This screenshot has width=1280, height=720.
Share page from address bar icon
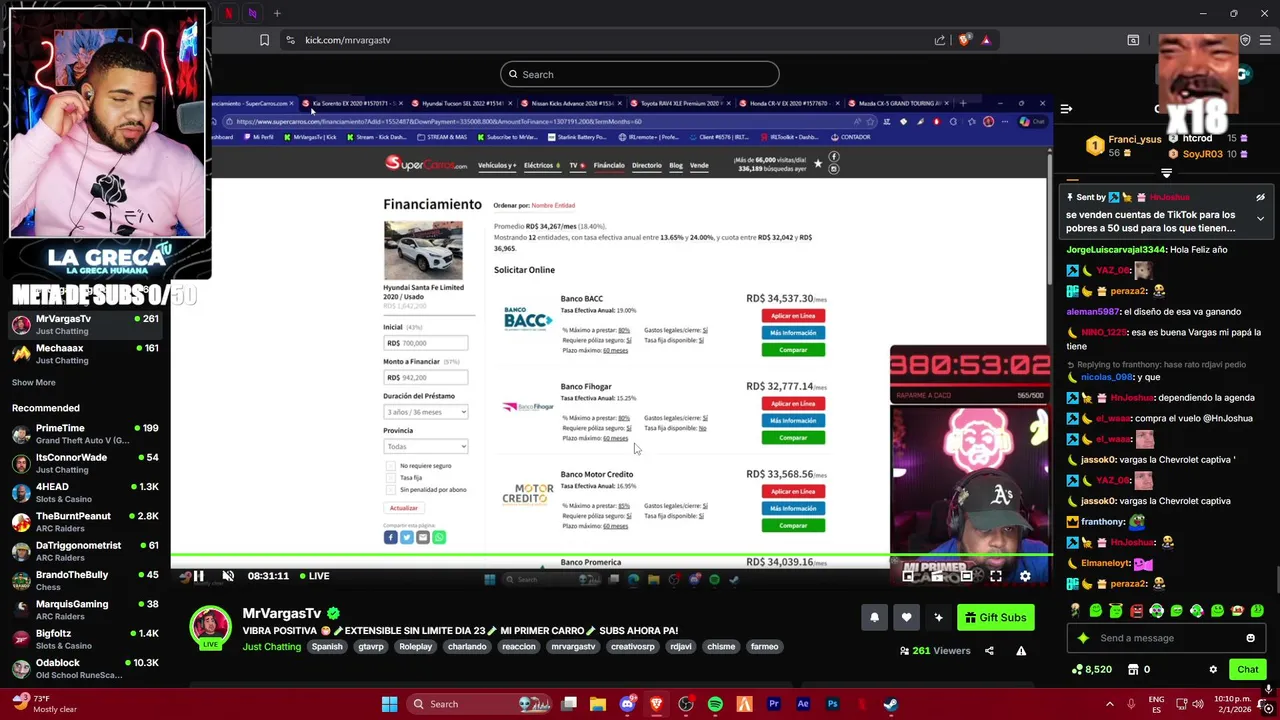(x=940, y=40)
